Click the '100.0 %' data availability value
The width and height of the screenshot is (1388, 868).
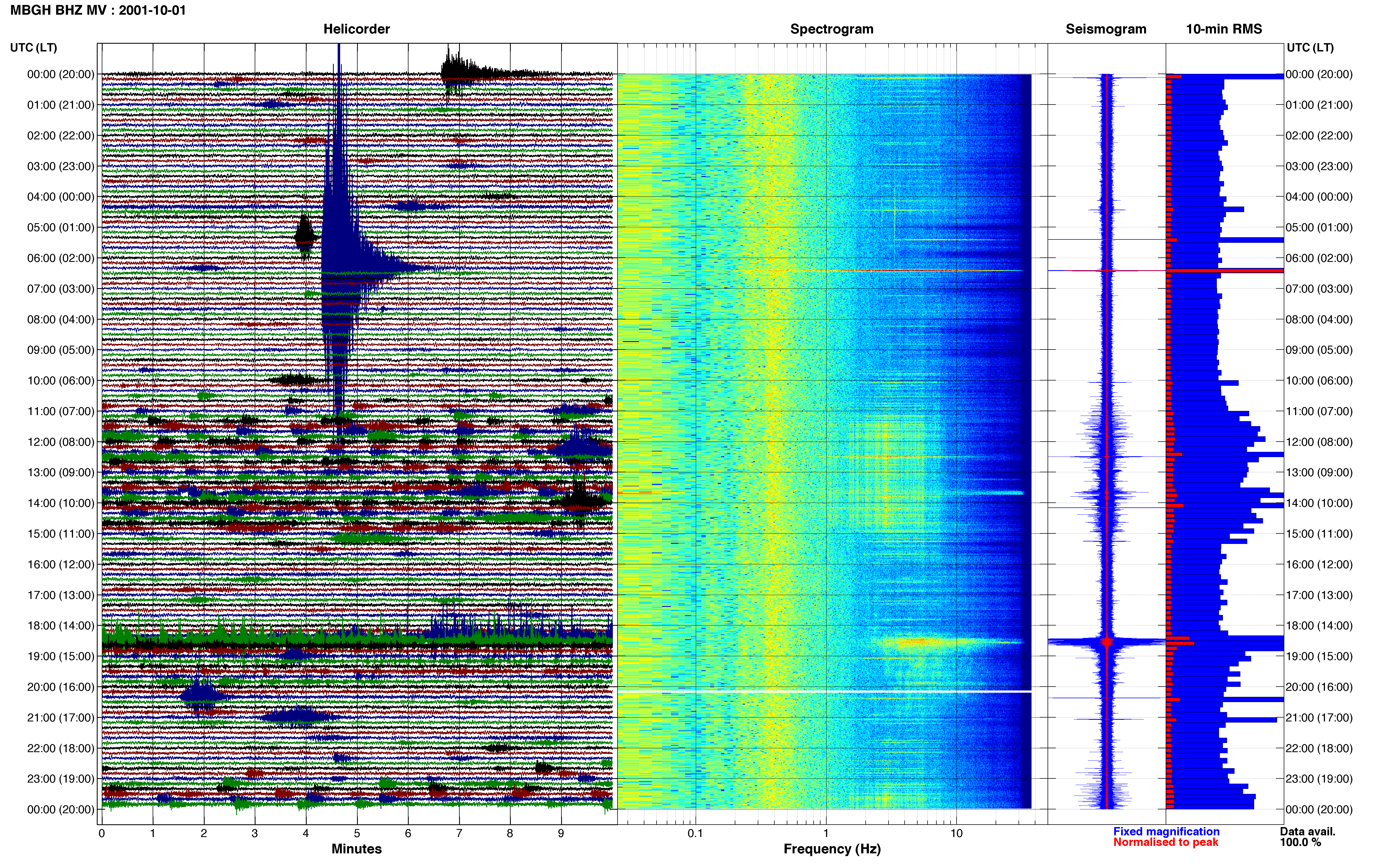pos(1300,842)
